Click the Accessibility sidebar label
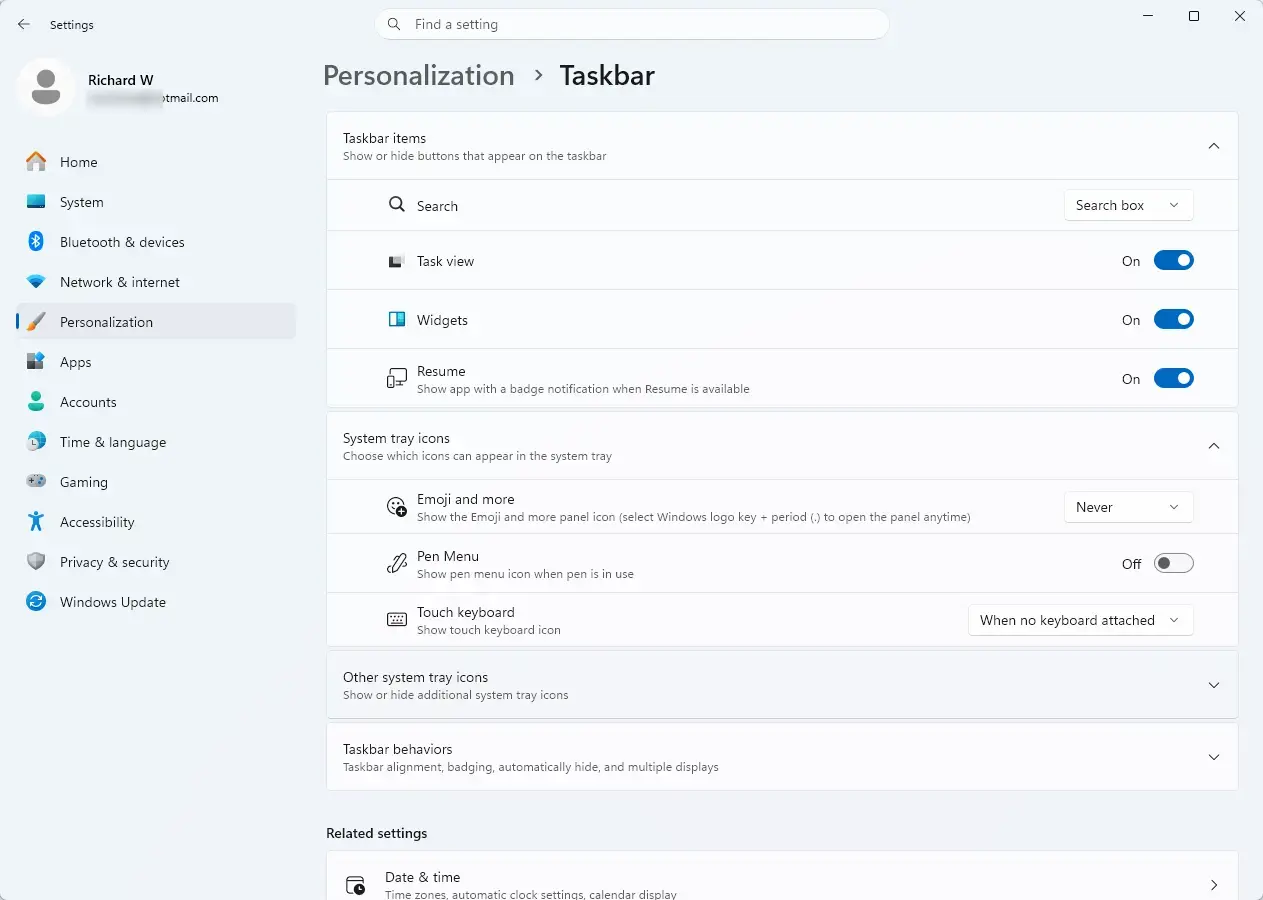Image resolution: width=1263 pixels, height=900 pixels. click(x=97, y=522)
